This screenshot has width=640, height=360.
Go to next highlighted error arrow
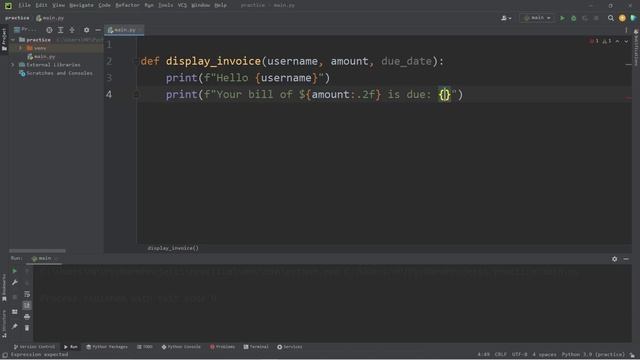click(626, 41)
